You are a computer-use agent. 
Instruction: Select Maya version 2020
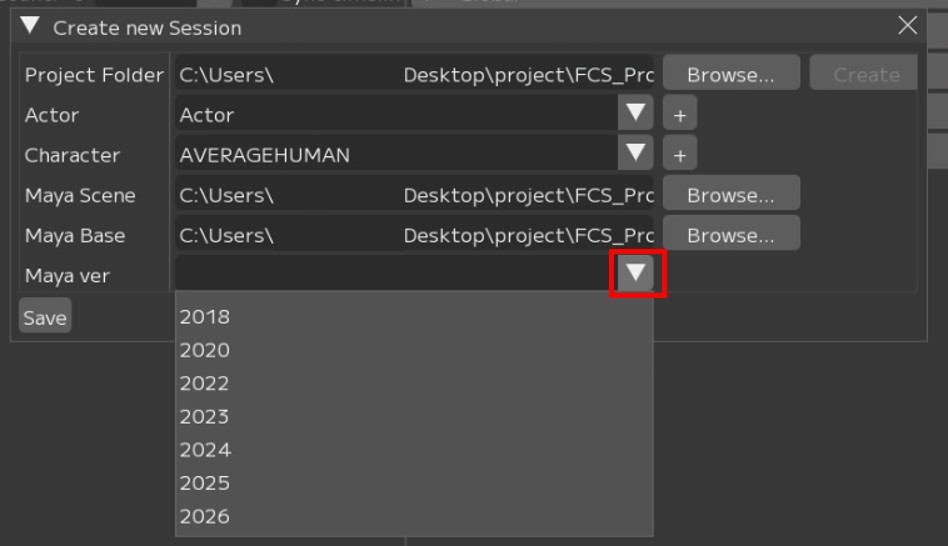point(205,350)
